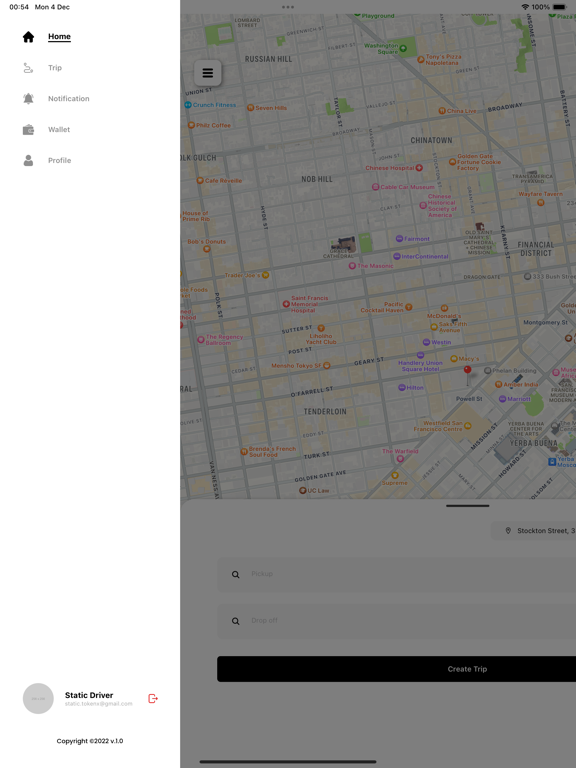Open the Profile menu item
The width and height of the screenshot is (576, 768).
[59, 160]
